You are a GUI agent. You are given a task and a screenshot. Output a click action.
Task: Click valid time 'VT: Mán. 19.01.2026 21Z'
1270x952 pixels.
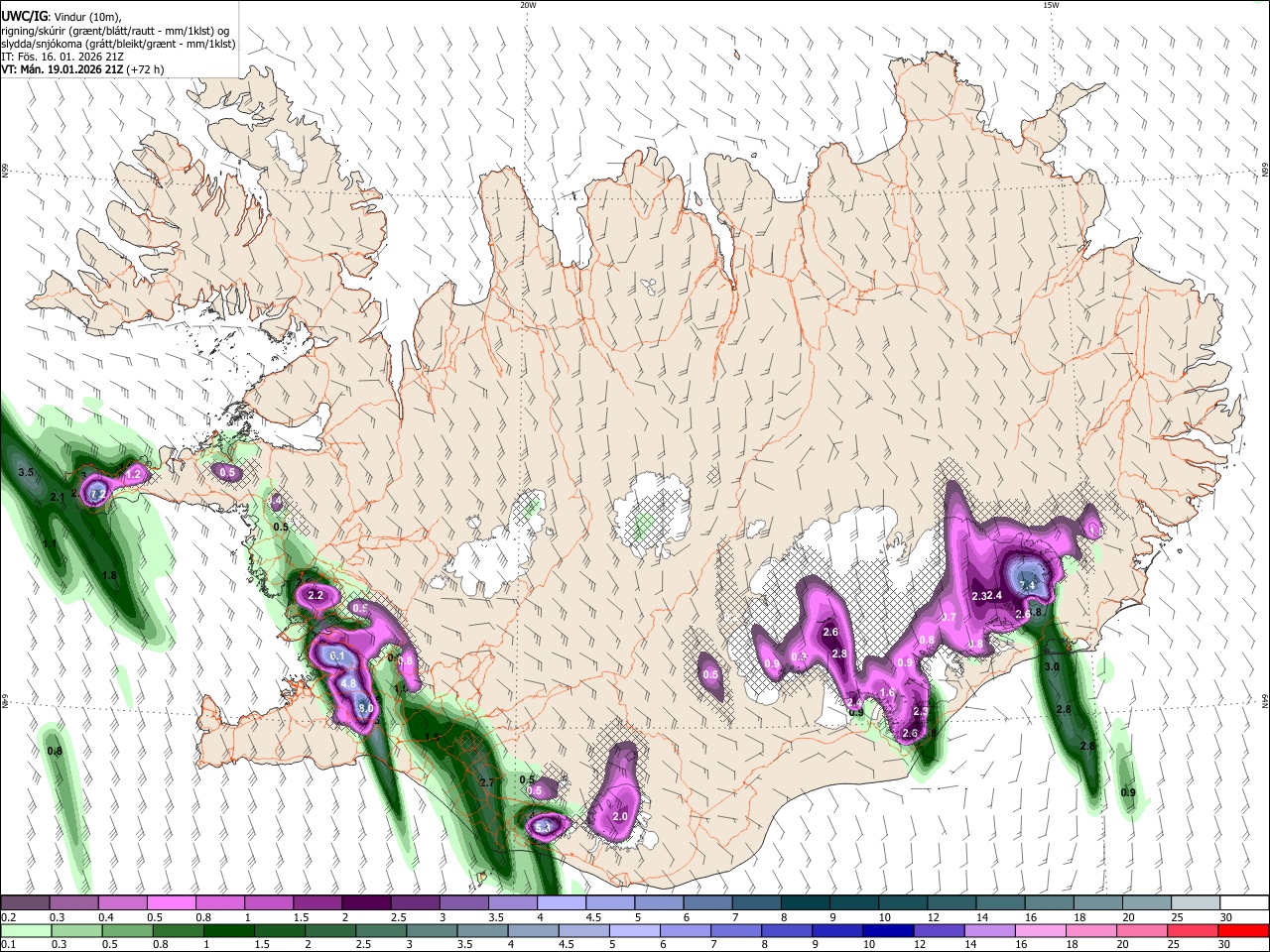point(62,69)
